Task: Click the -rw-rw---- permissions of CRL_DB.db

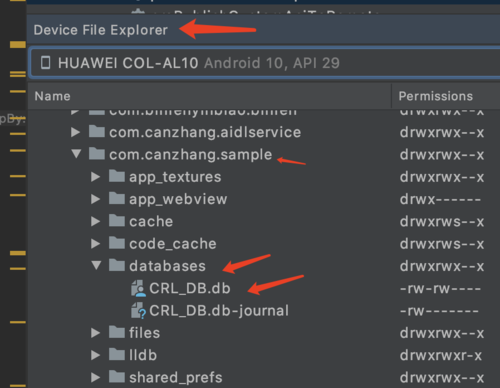Action: click(440, 289)
